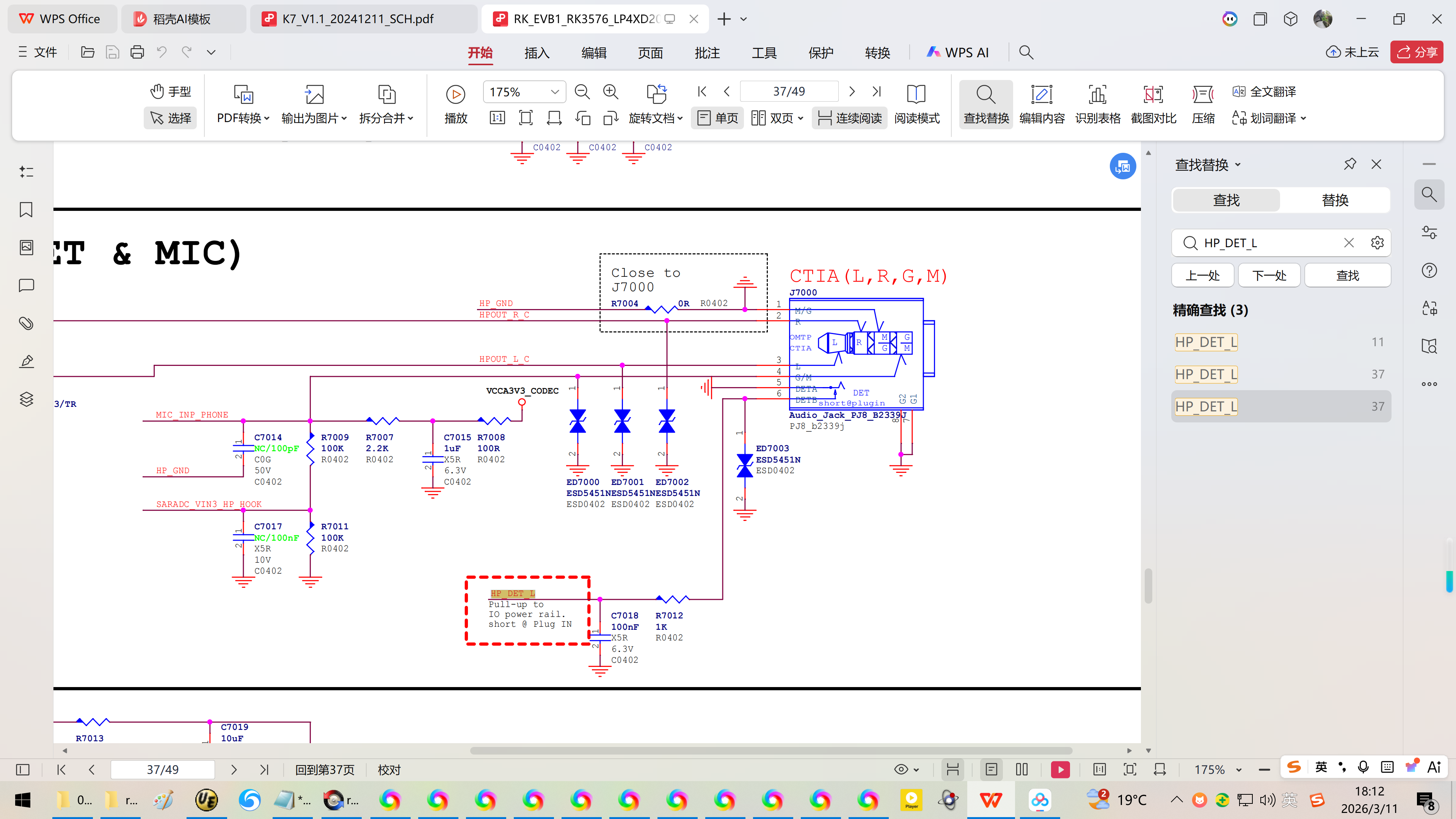
Task: Toggle Continuous Reading (连续阅读) mode
Action: coord(849,118)
